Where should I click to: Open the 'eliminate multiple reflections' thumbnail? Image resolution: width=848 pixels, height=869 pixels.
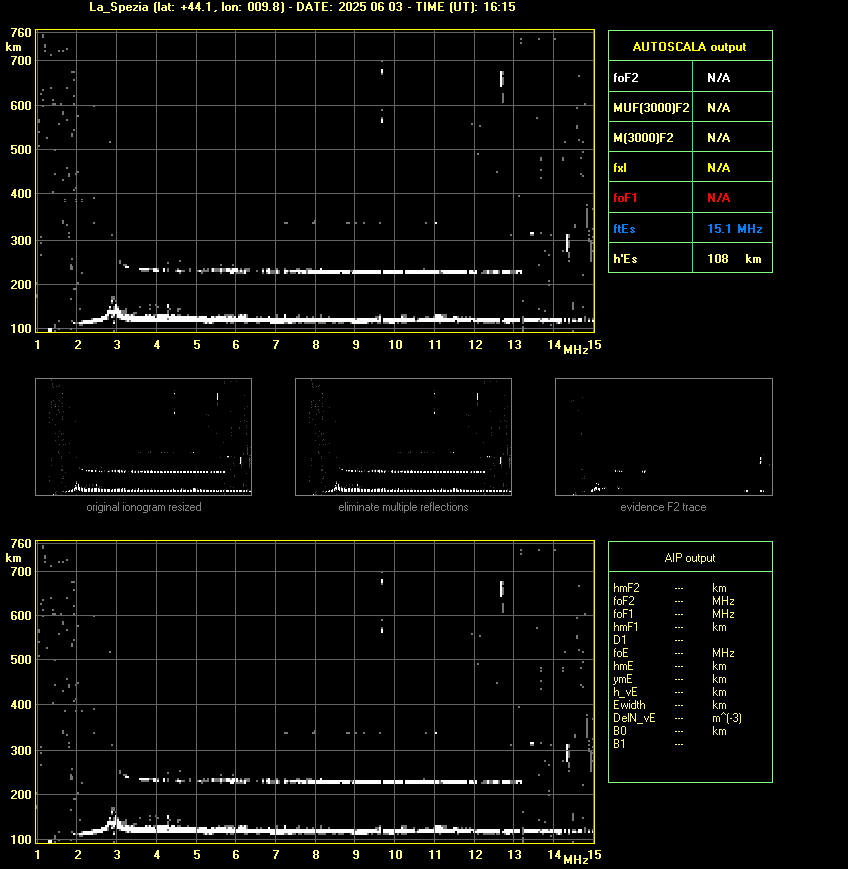pyautogui.click(x=403, y=437)
